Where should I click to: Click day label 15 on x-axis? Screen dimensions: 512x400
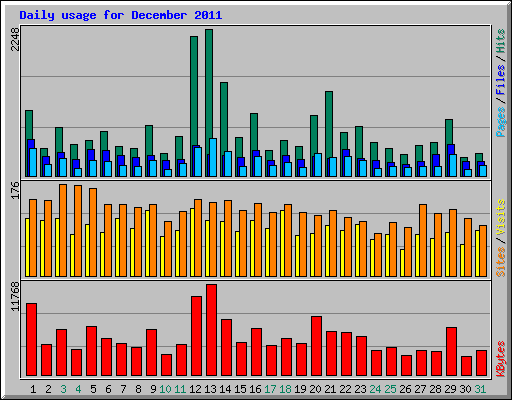[x=240, y=389]
